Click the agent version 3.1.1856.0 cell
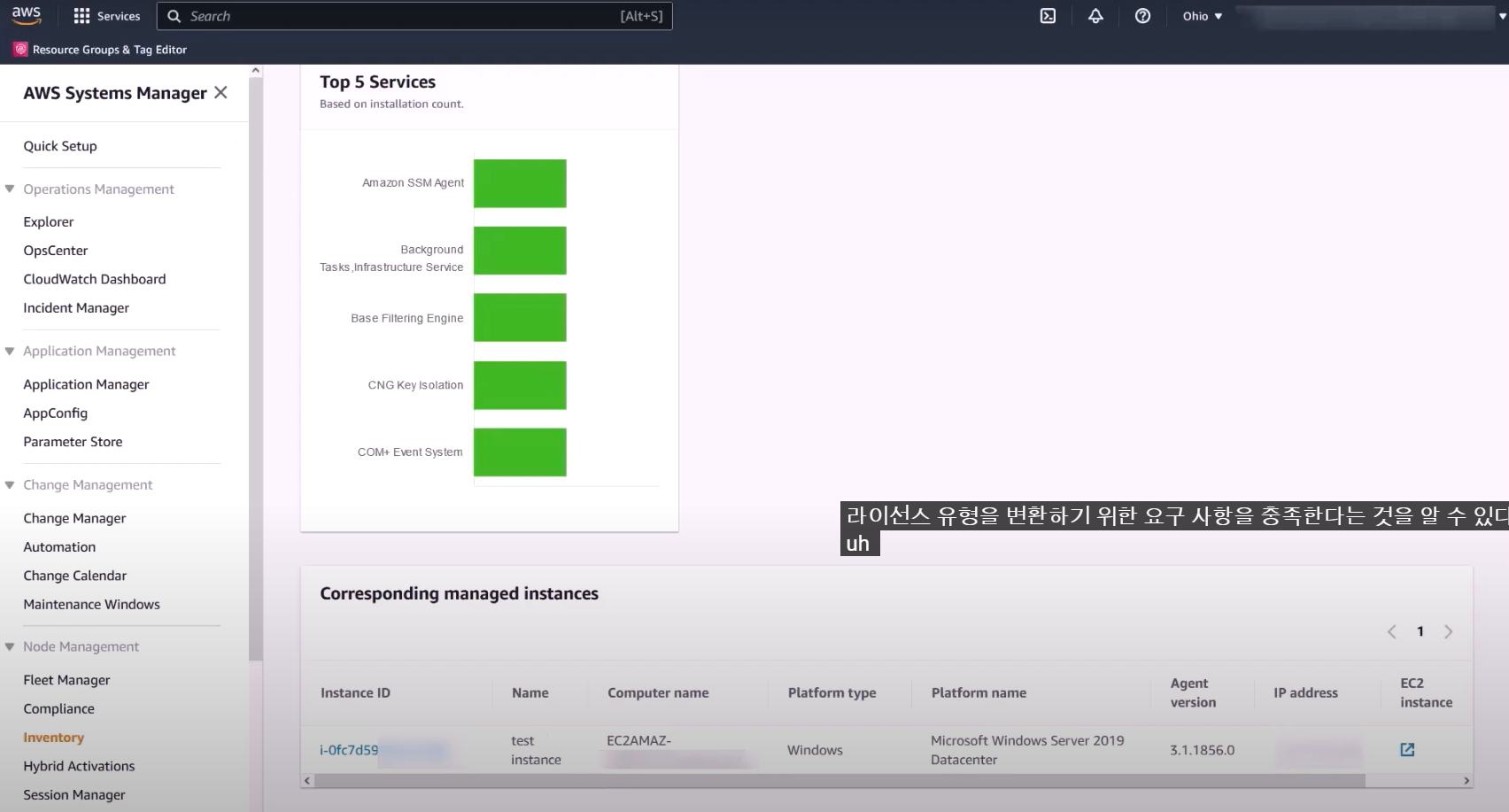The image size is (1509, 812). [x=1202, y=750]
